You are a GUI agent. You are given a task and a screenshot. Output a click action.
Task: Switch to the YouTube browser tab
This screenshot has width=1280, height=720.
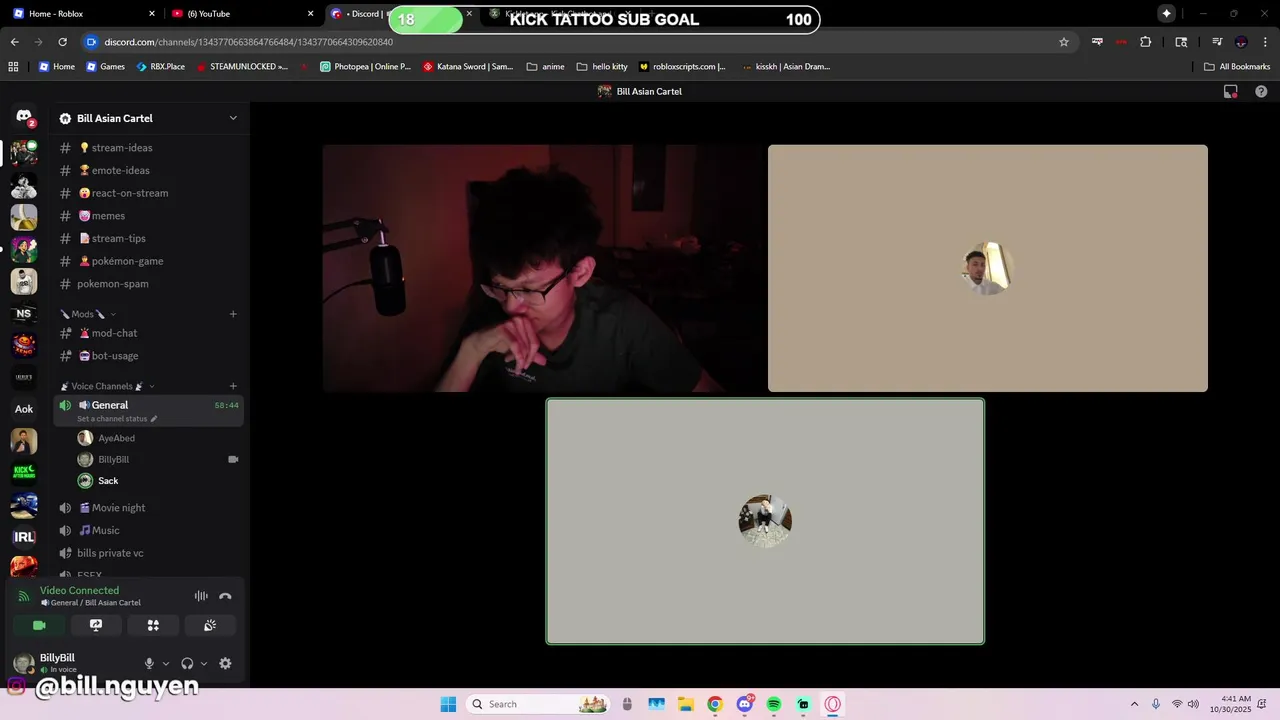click(241, 13)
